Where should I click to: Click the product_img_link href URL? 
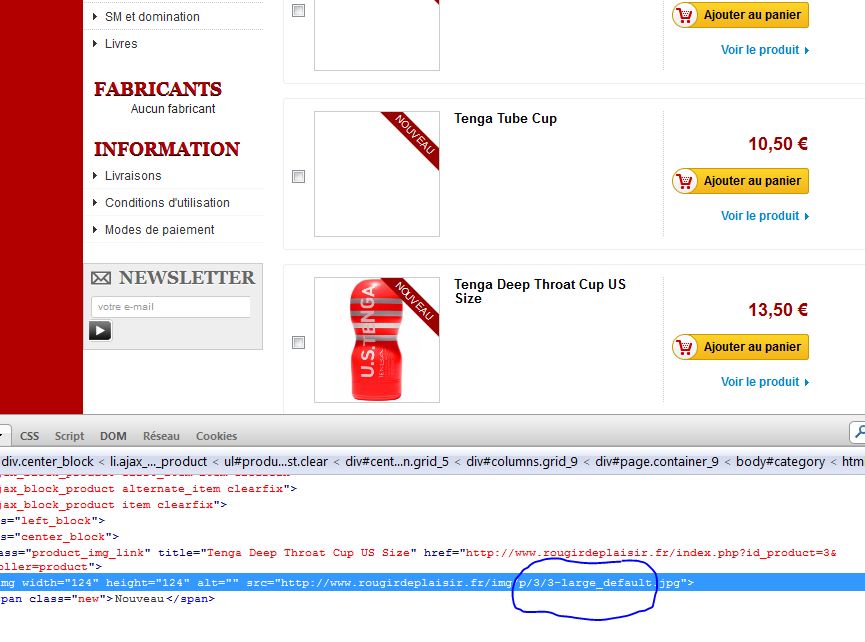(651, 553)
